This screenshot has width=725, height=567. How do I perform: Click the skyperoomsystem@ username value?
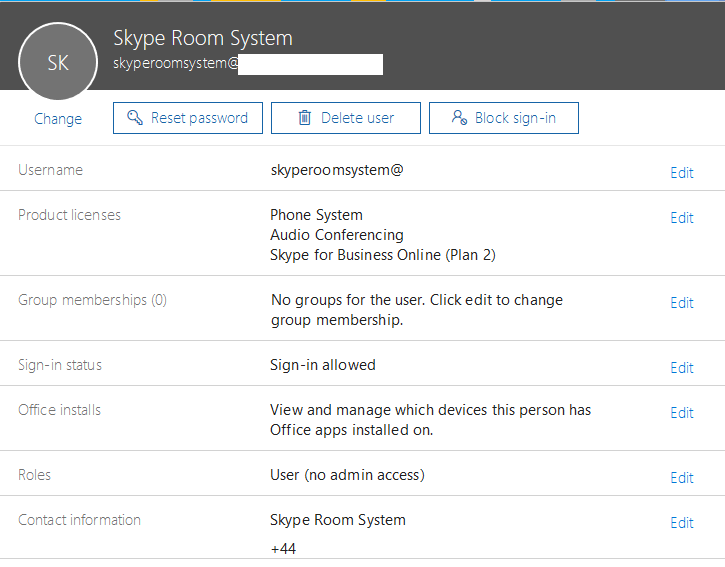(x=337, y=171)
